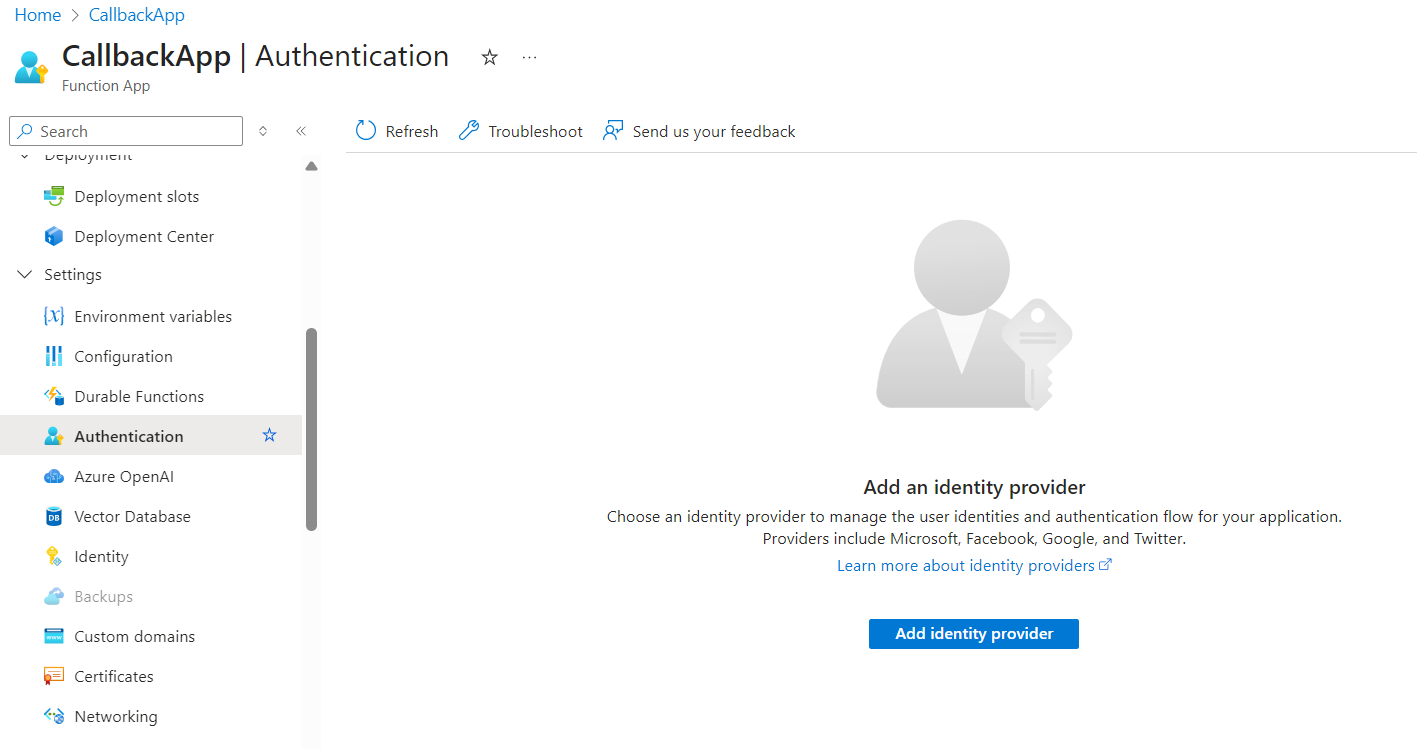
Task: Open Identity settings for CallbackApp
Action: click(100, 555)
